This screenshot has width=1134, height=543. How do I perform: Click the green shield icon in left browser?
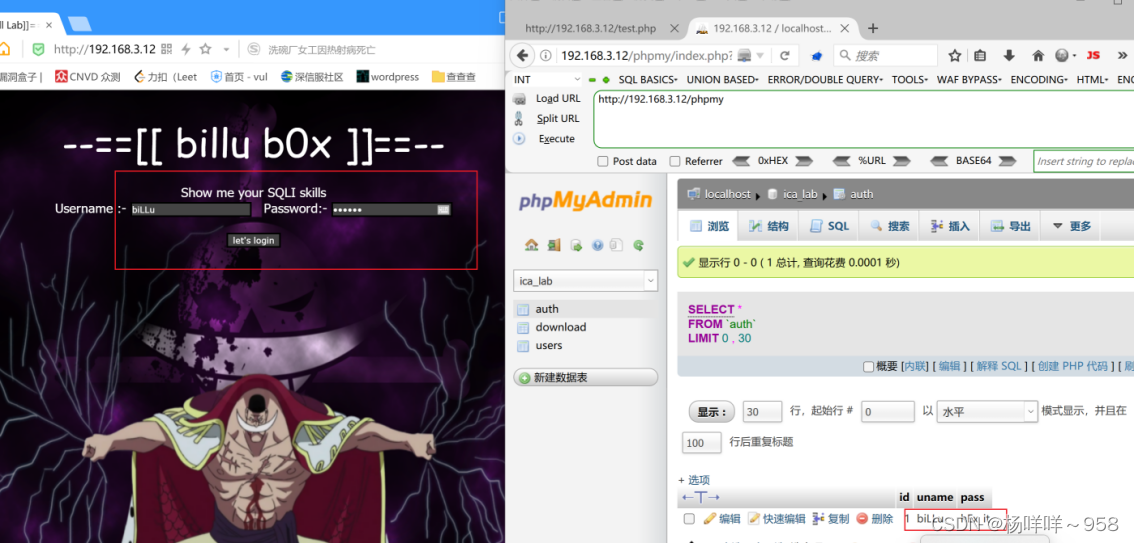38,49
